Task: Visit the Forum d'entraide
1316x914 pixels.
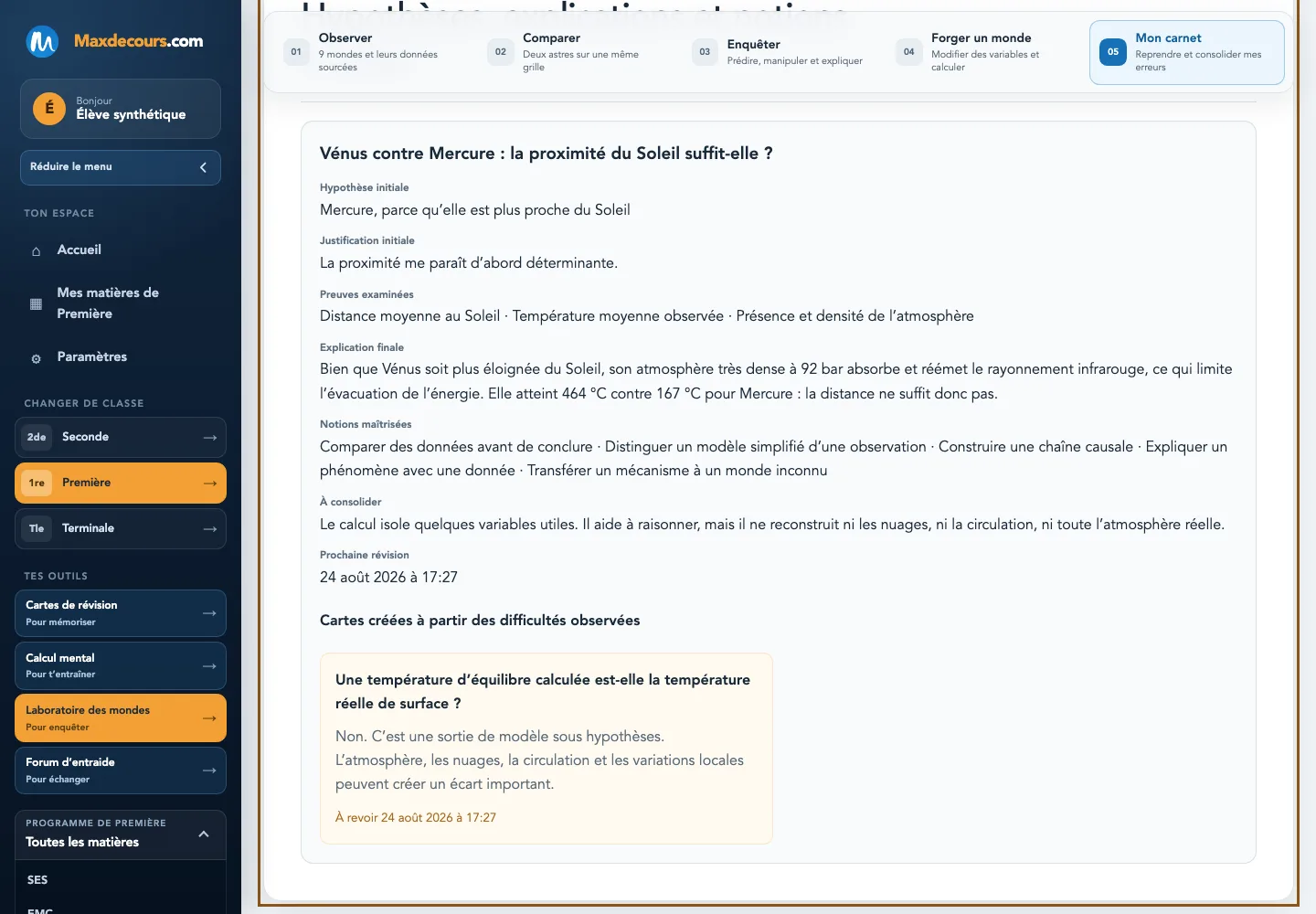Action: click(121, 771)
